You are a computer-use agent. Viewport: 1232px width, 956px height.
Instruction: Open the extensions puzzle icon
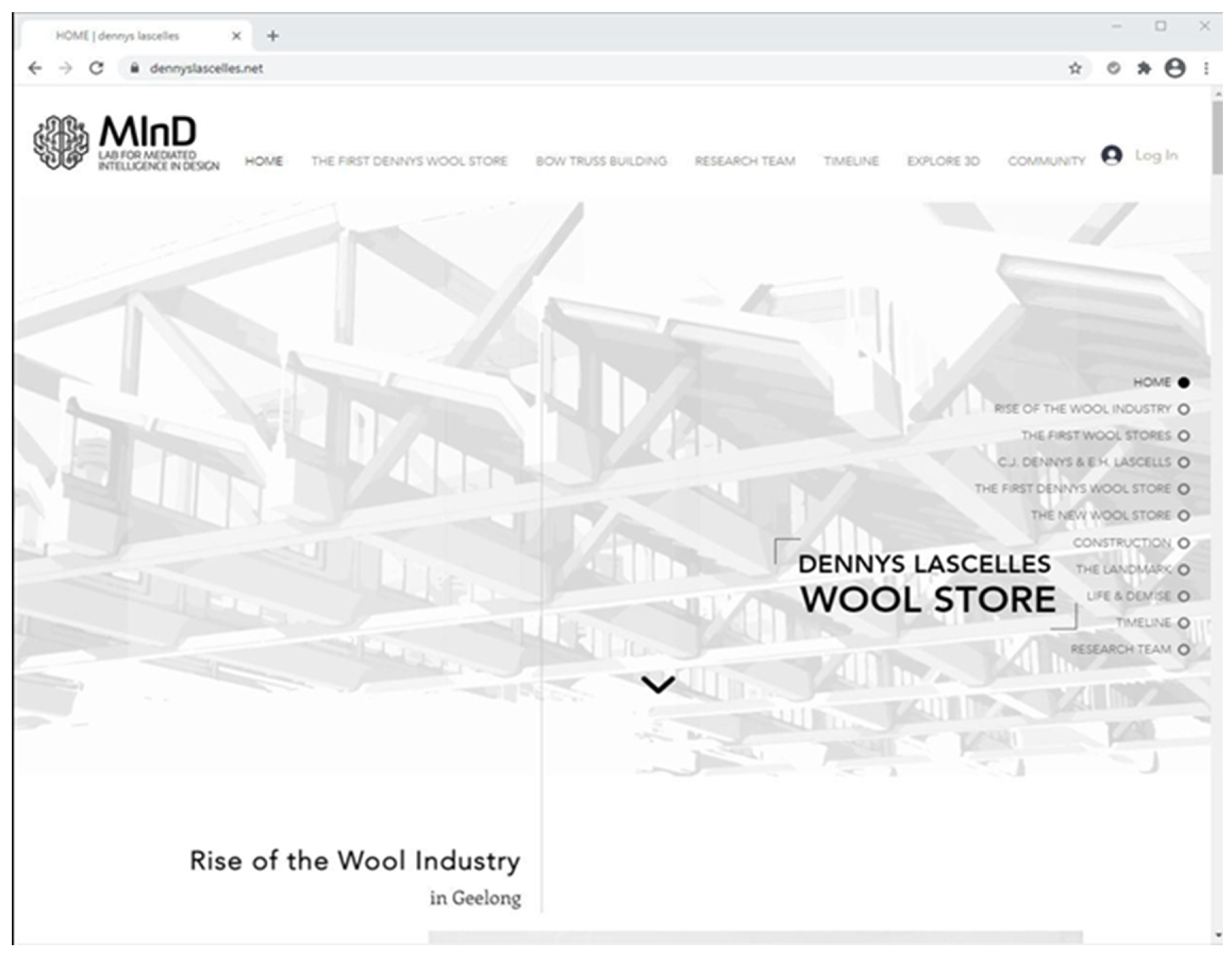point(1144,68)
